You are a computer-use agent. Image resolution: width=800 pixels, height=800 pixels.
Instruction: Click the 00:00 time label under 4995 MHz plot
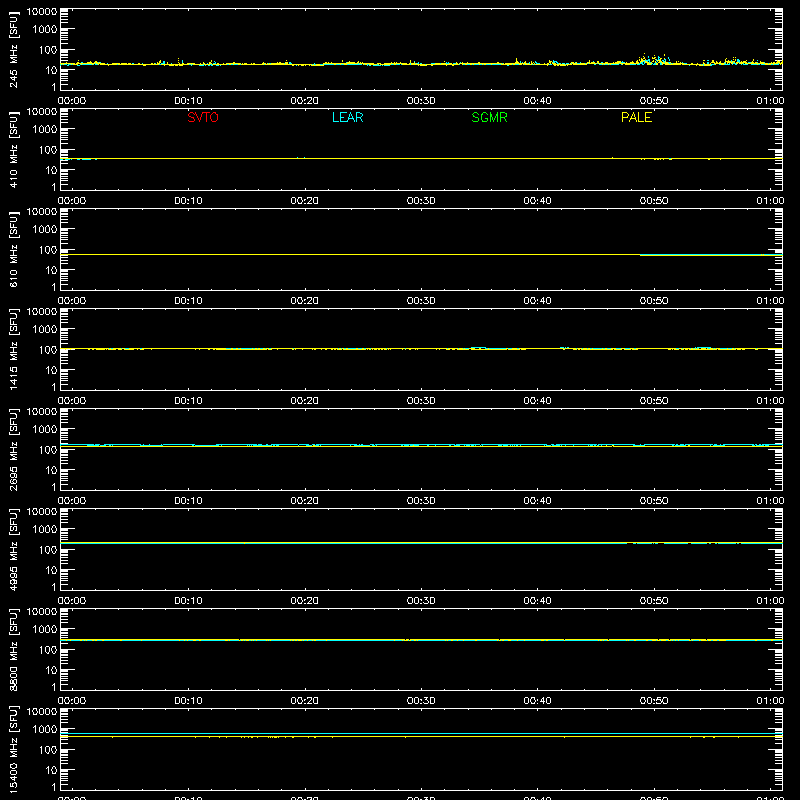click(x=72, y=601)
